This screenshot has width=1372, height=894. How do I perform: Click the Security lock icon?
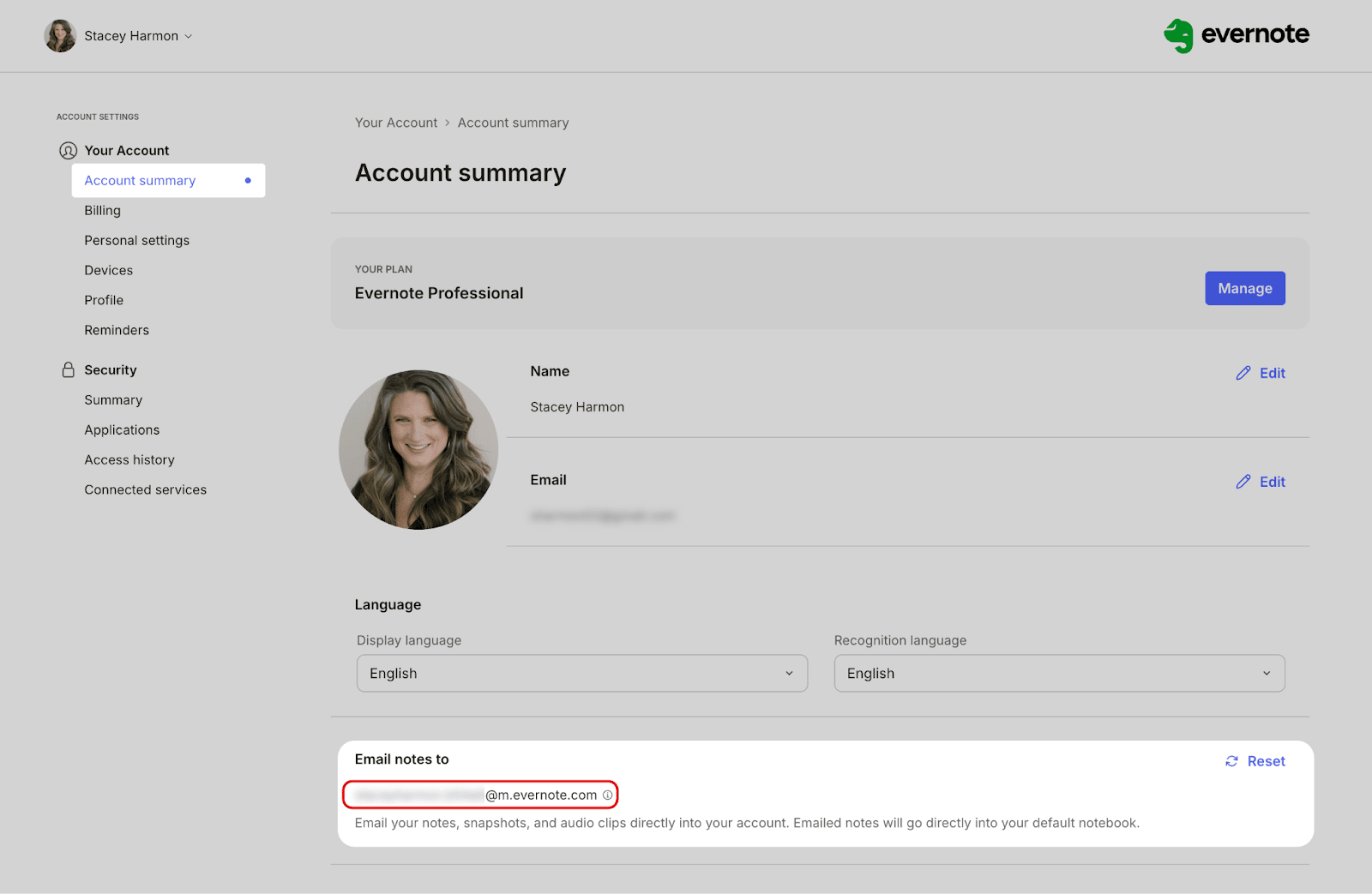68,369
